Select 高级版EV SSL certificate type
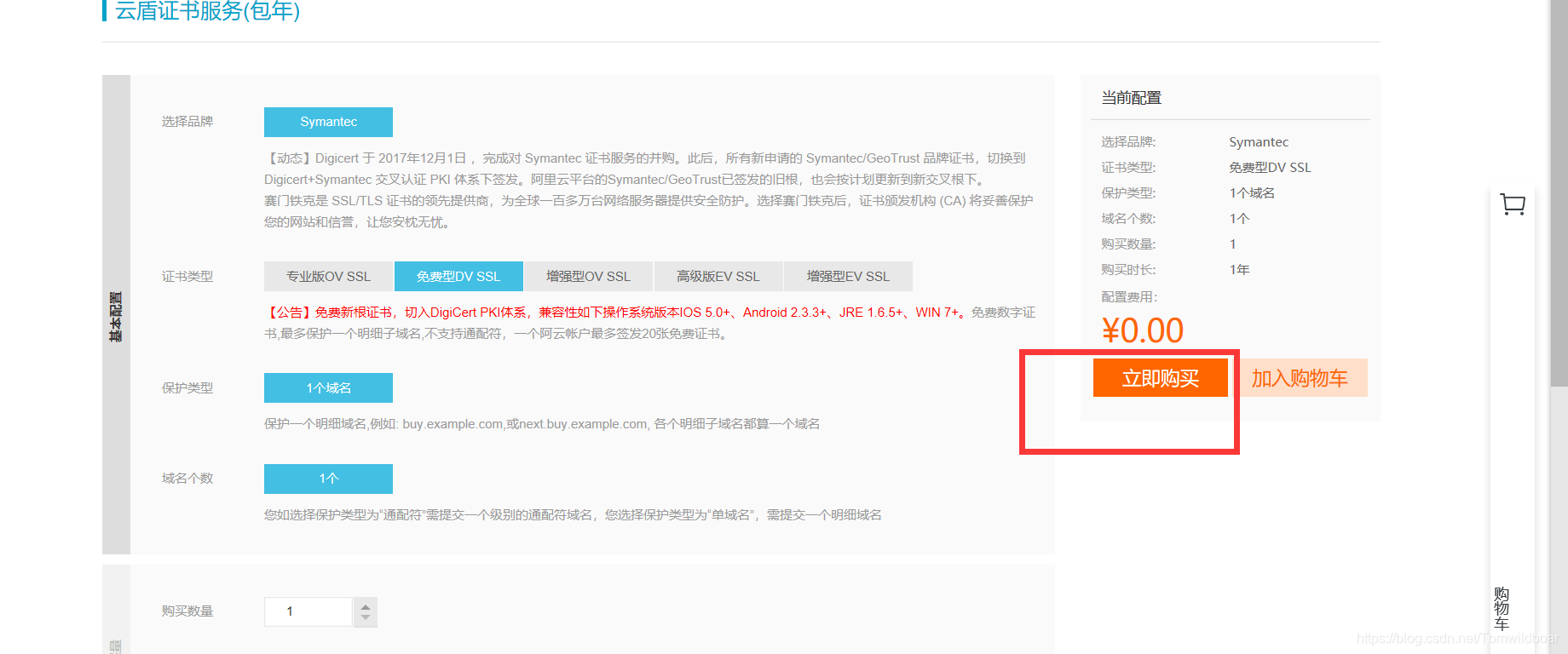This screenshot has width=1568, height=654. (x=718, y=277)
